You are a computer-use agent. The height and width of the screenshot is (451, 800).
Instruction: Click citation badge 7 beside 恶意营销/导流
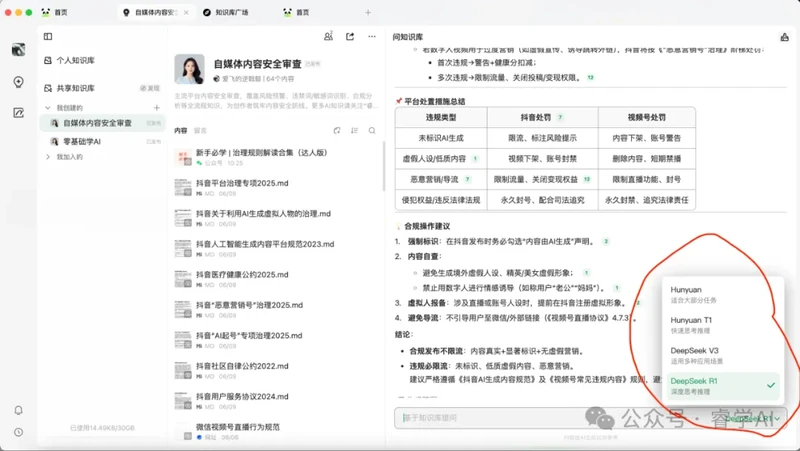coord(467,179)
